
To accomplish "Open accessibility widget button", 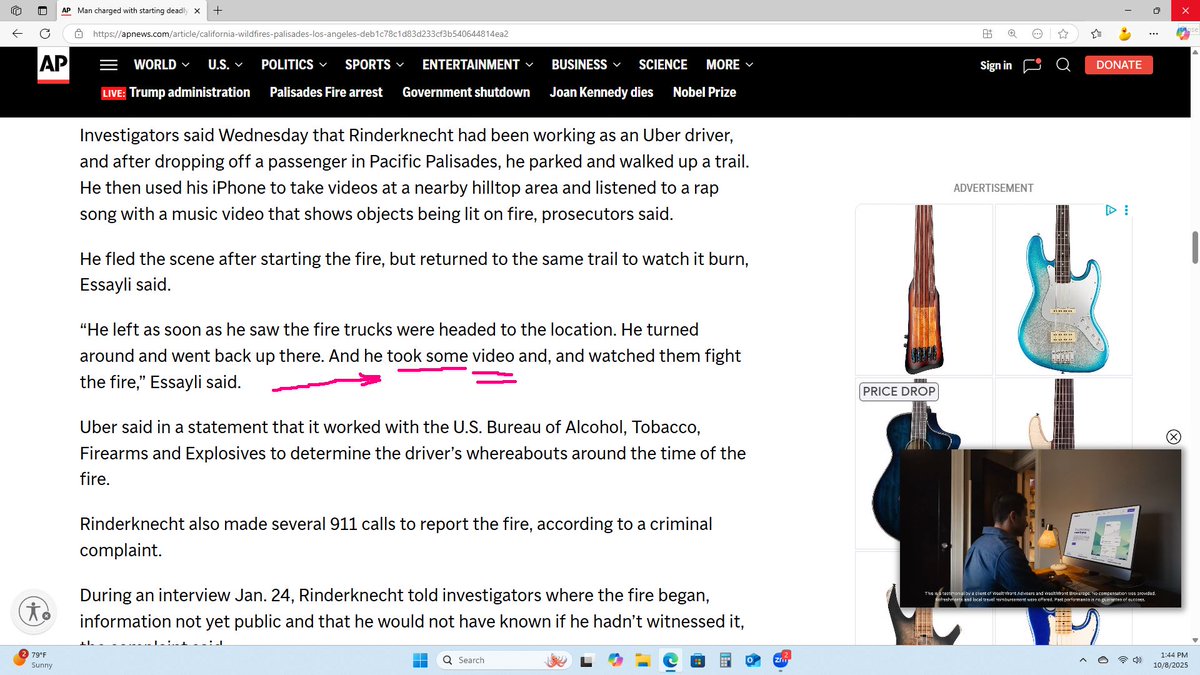I will coord(34,611).
